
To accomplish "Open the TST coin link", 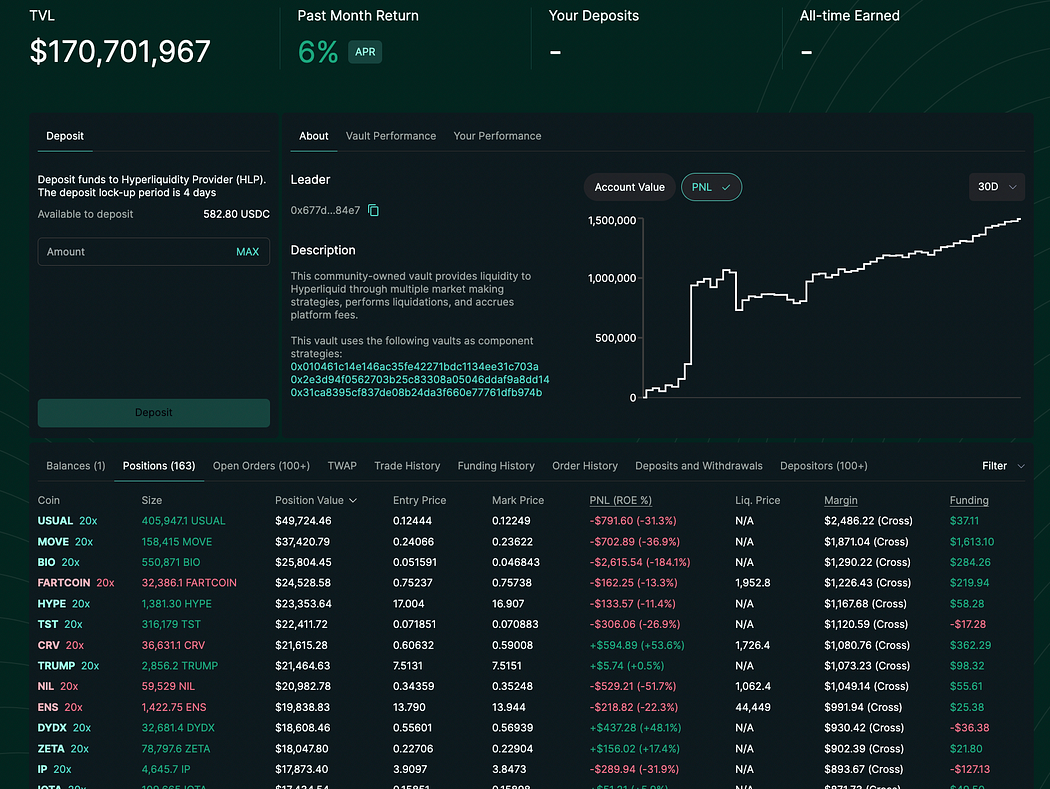I will click(48, 624).
